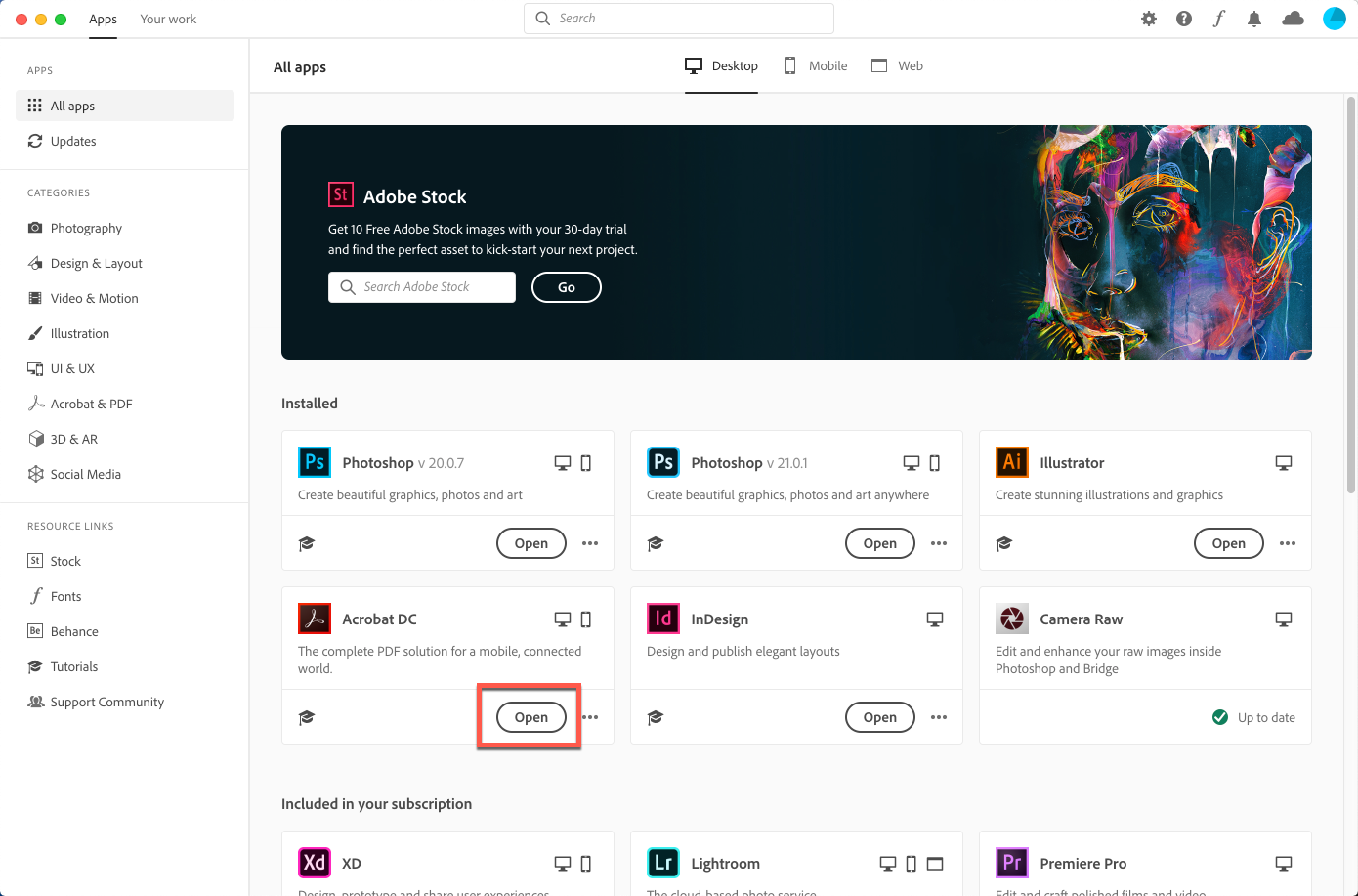Open the Help question mark icon
Image resolution: width=1358 pixels, height=896 pixels.
coord(1184,19)
